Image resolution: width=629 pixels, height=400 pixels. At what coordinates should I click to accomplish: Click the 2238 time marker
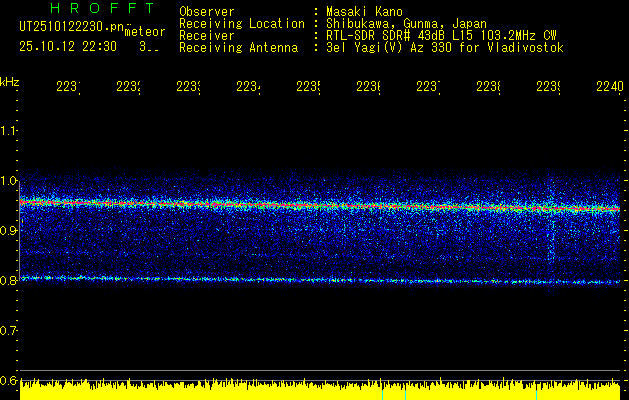click(x=489, y=86)
